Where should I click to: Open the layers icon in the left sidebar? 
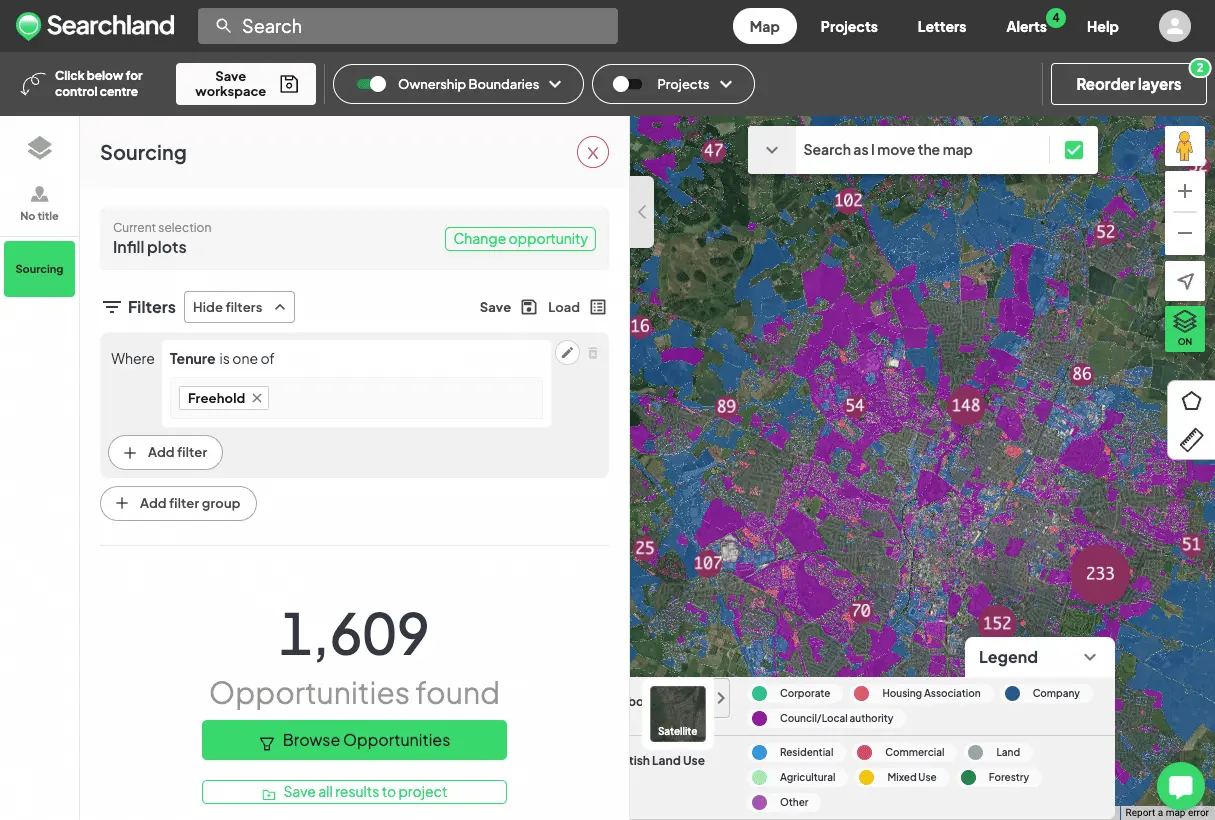point(39,147)
